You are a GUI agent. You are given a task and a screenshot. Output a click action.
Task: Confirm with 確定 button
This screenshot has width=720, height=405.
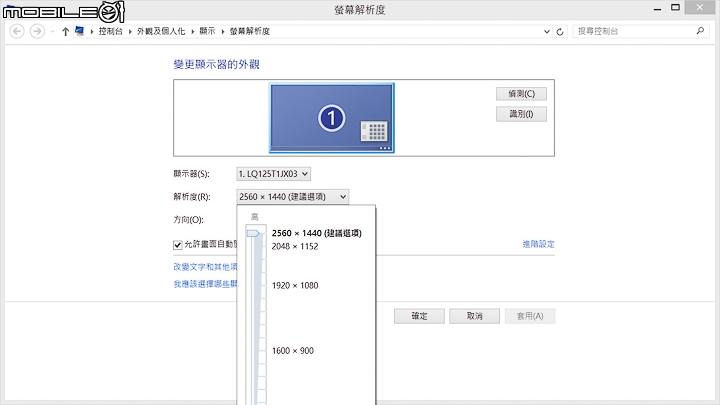click(x=419, y=316)
